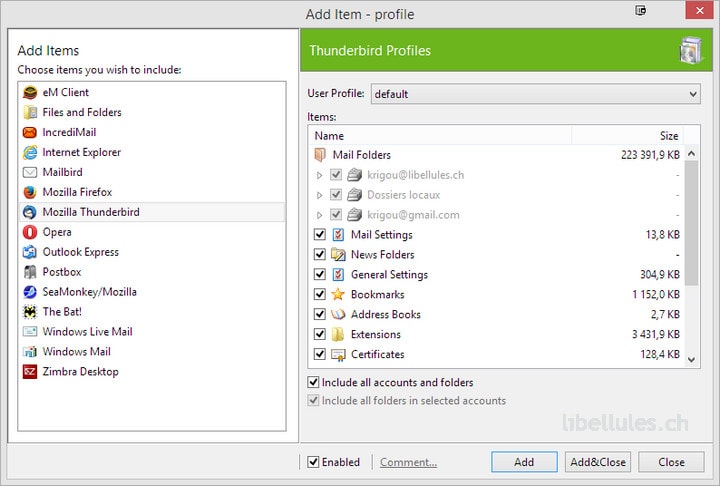Click the Windows Live Mail icon
The width and height of the screenshot is (720, 486).
tap(30, 332)
